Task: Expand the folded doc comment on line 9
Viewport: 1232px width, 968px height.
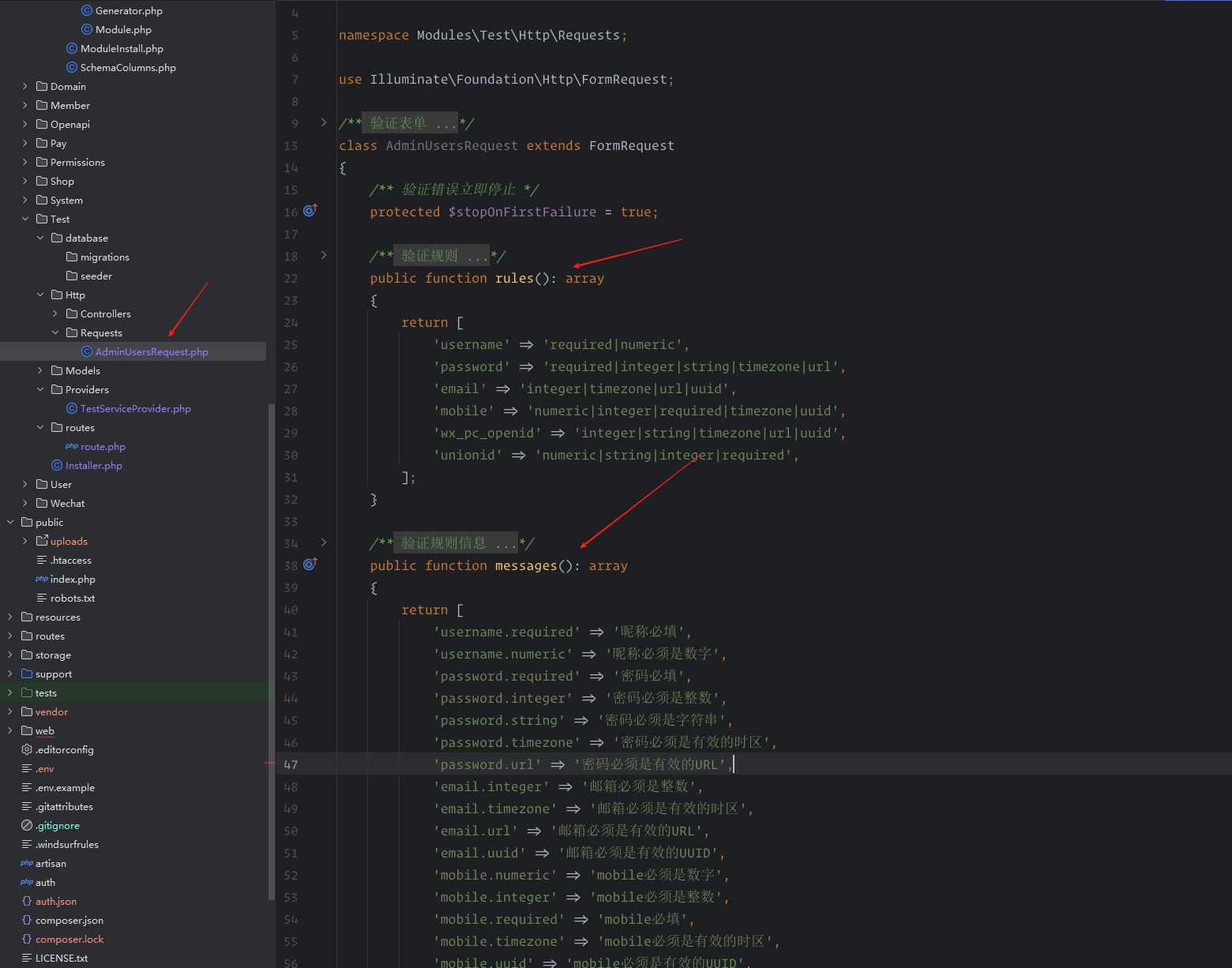Action: coord(324,122)
